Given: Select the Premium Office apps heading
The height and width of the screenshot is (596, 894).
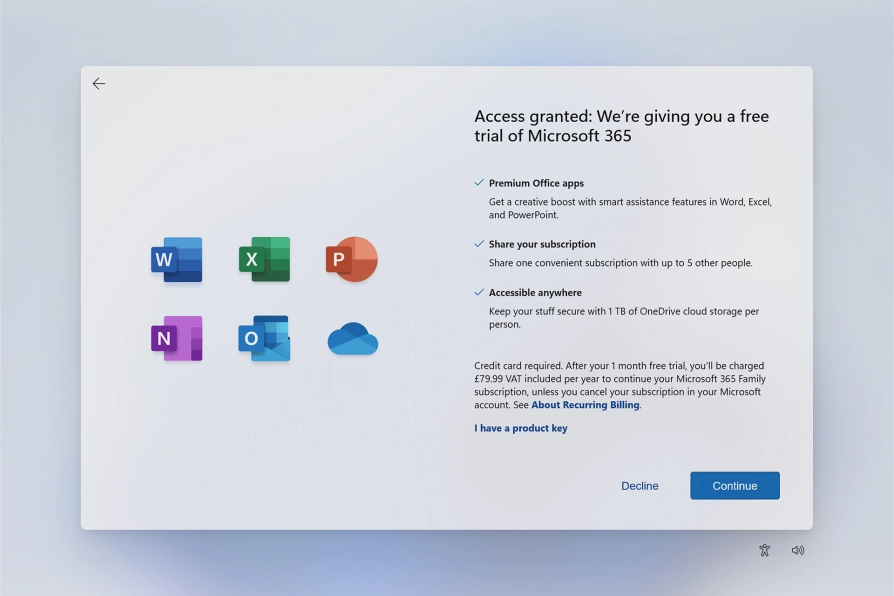Looking at the screenshot, I should 536,183.
